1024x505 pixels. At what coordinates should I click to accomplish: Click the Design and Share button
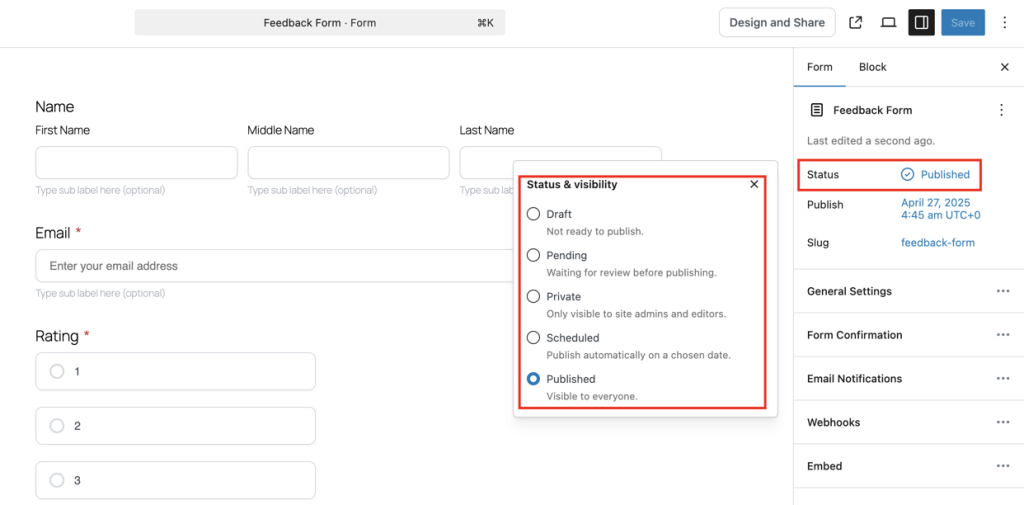(x=777, y=22)
